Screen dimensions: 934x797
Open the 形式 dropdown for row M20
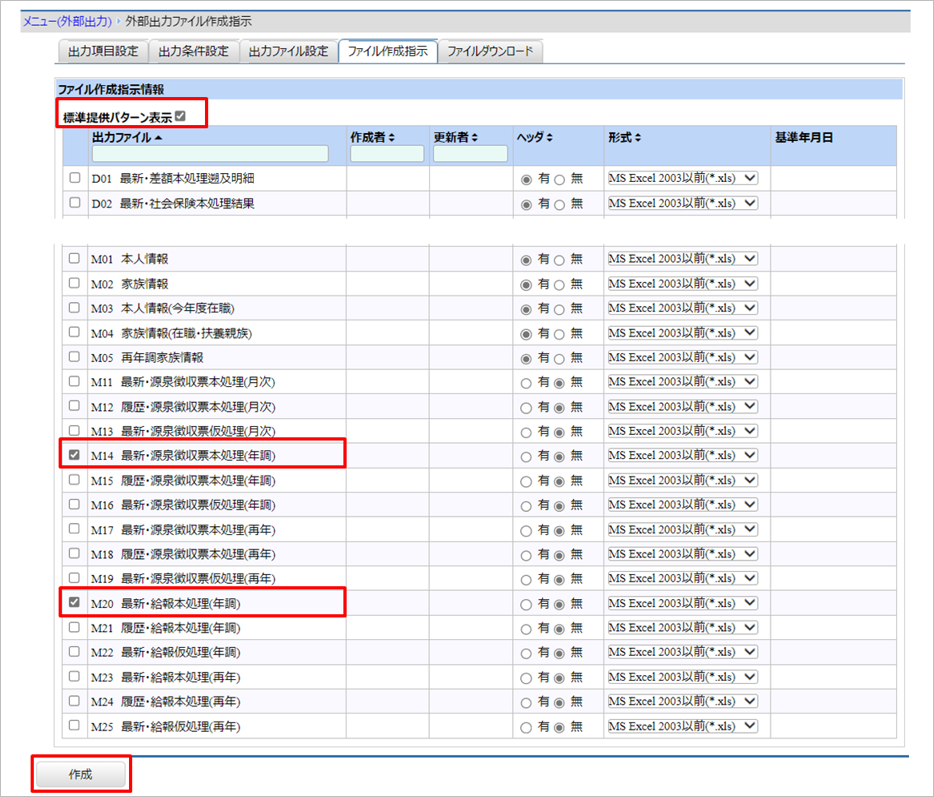[683, 603]
